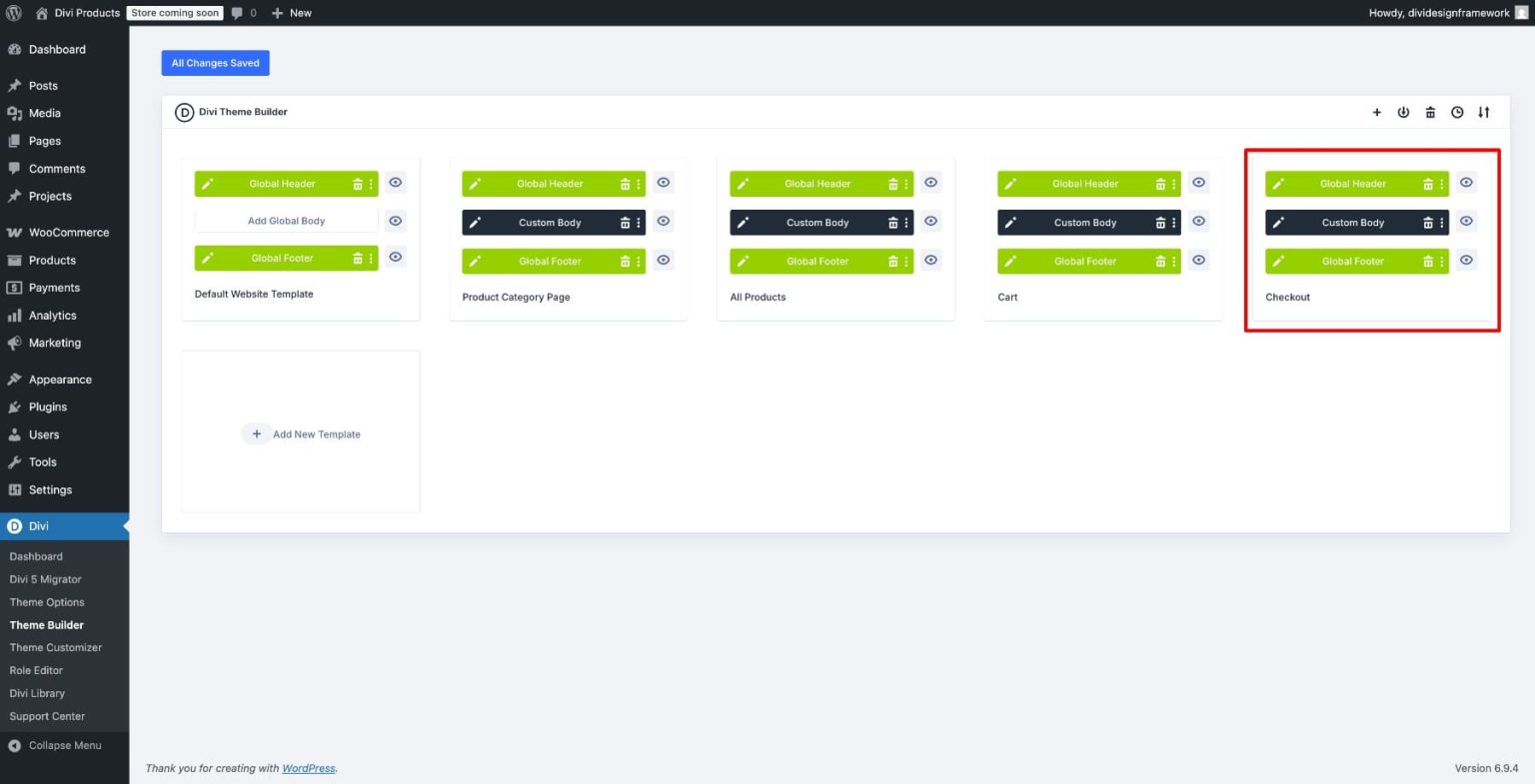Click Add Global Body in Default Website Template
The image size is (1535, 784).
[287, 221]
